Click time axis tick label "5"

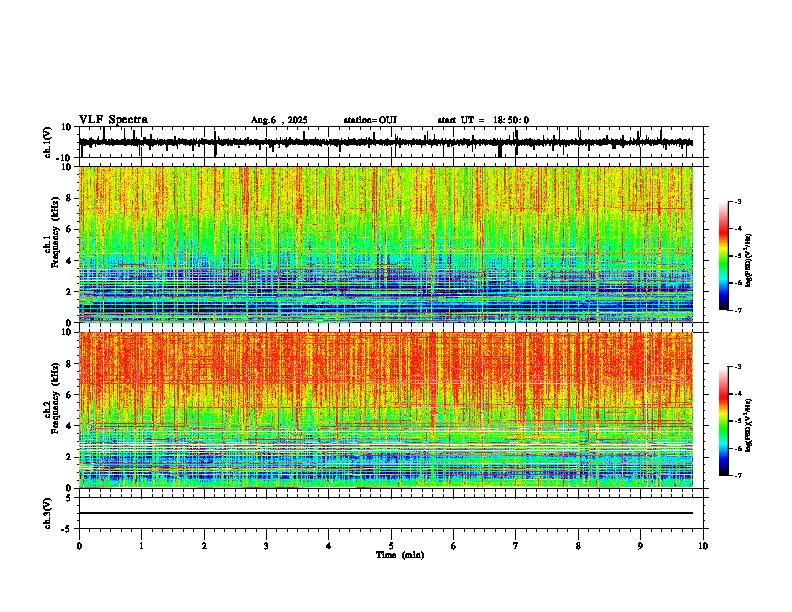[391, 546]
